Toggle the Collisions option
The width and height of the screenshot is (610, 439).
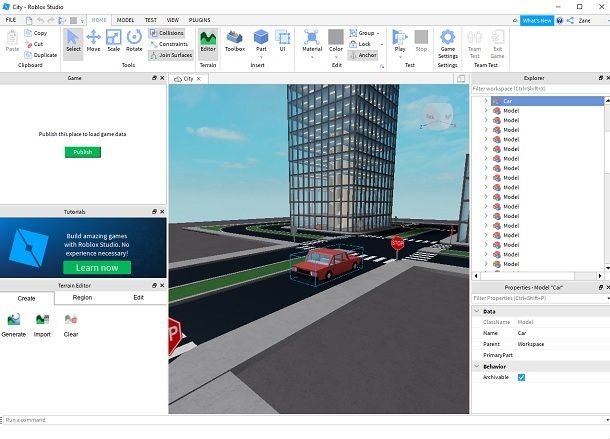[x=166, y=33]
